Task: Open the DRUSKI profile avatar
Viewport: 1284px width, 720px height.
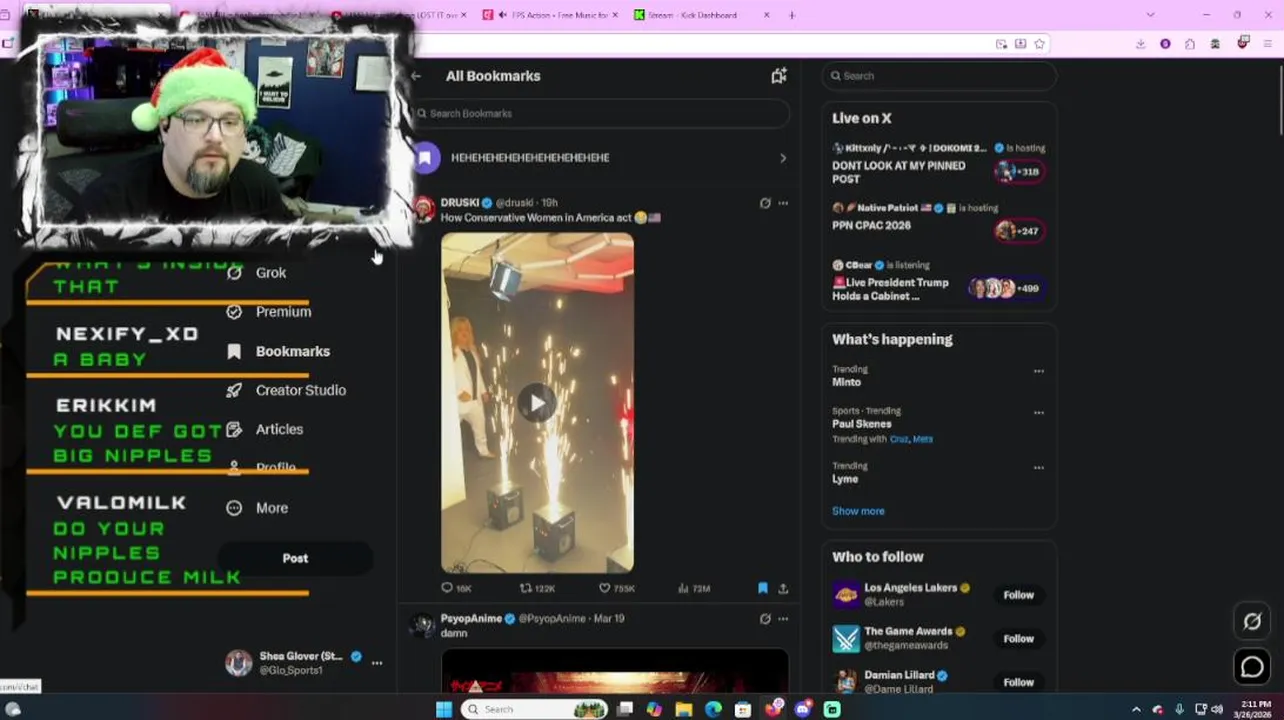Action: (424, 209)
